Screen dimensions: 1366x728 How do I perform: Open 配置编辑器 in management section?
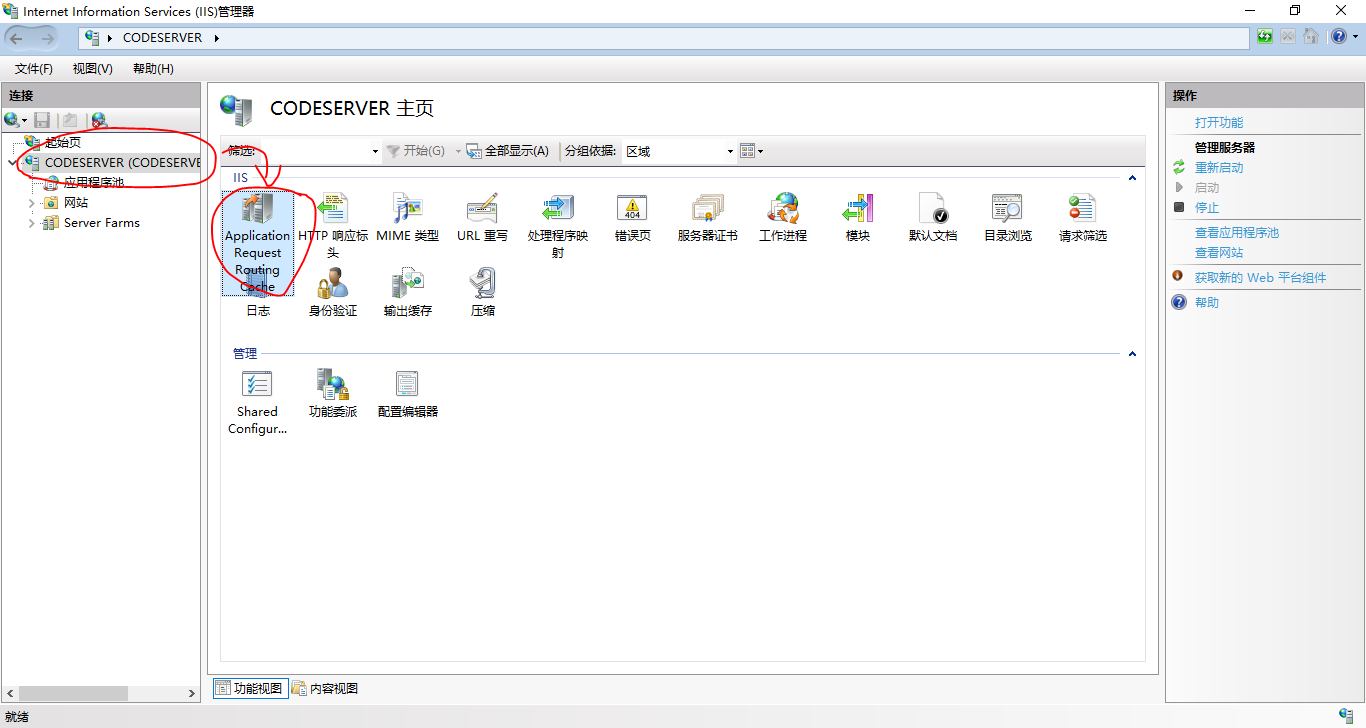pyautogui.click(x=407, y=385)
